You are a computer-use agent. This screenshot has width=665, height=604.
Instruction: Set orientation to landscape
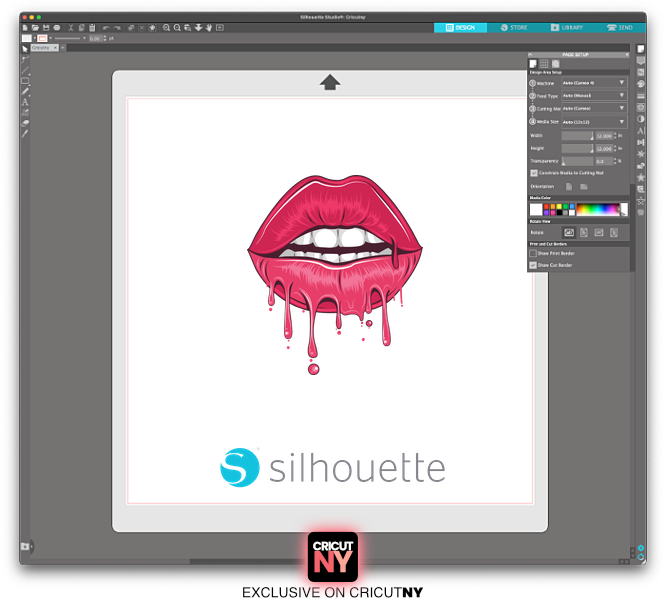pos(584,187)
